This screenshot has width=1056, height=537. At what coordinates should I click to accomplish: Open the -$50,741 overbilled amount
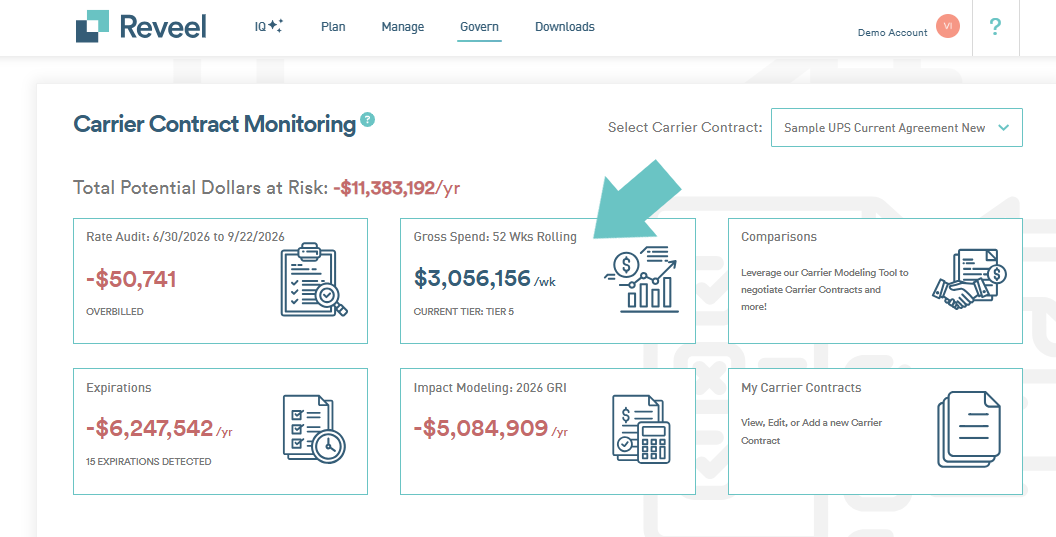click(131, 279)
